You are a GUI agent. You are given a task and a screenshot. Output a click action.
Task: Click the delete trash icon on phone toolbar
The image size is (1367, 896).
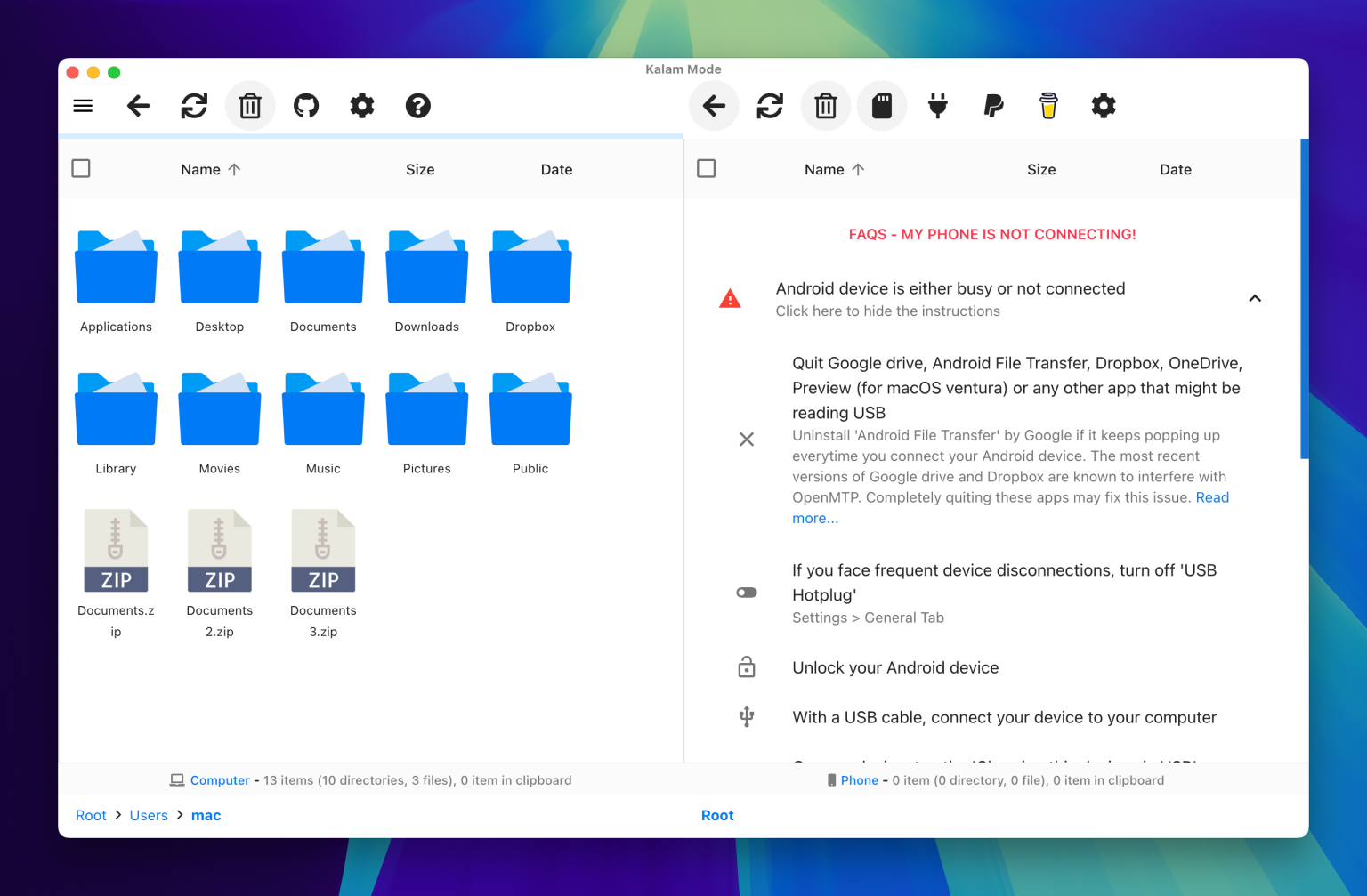[x=825, y=105]
